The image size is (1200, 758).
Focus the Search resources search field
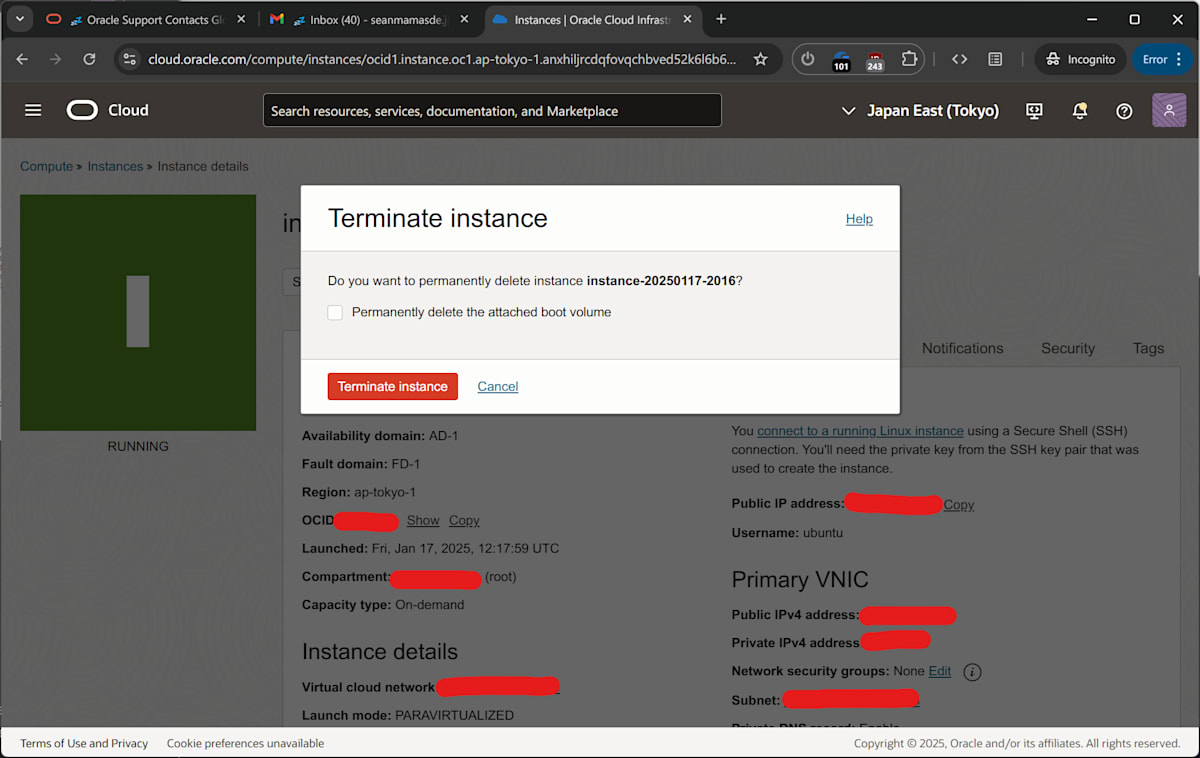492,110
